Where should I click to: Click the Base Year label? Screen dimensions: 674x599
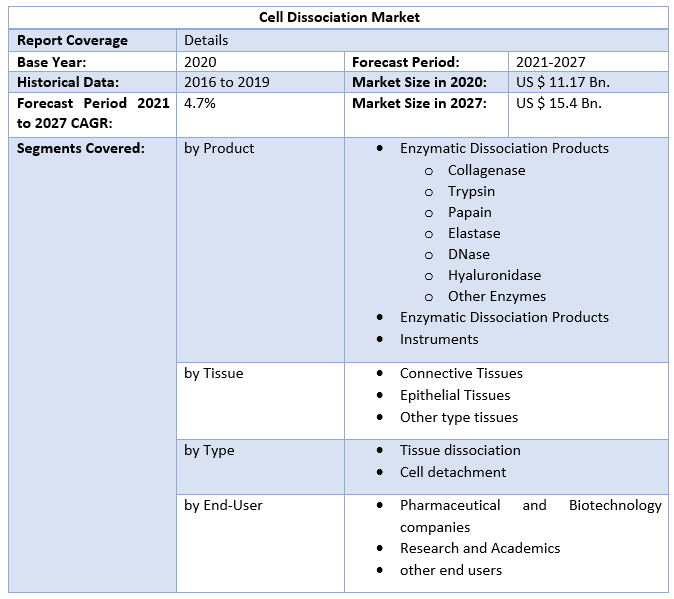click(x=52, y=61)
